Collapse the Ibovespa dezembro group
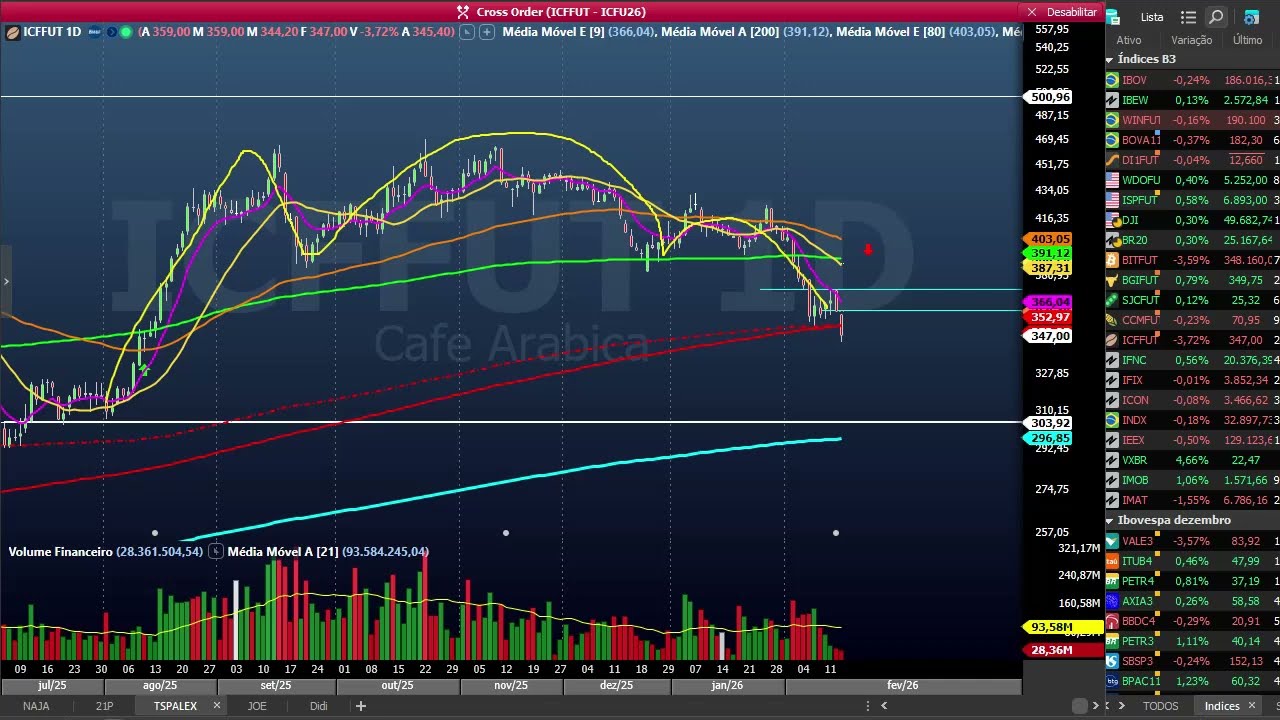This screenshot has height=720, width=1280. pyautogui.click(x=1110, y=520)
